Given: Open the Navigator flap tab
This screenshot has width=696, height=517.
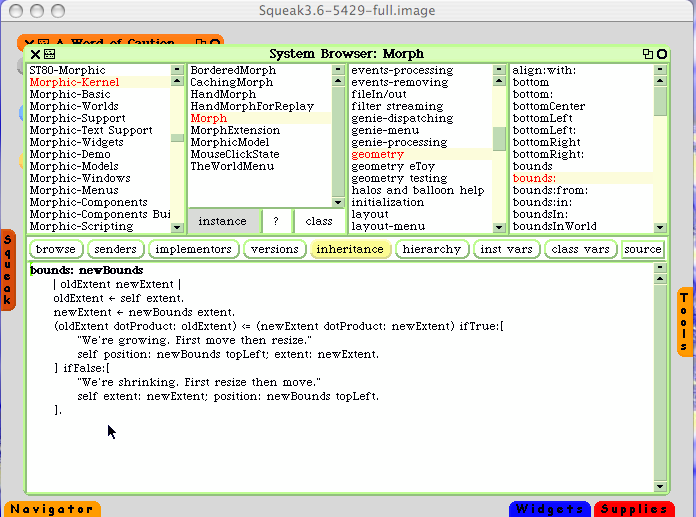Looking at the screenshot, I should 52,509.
